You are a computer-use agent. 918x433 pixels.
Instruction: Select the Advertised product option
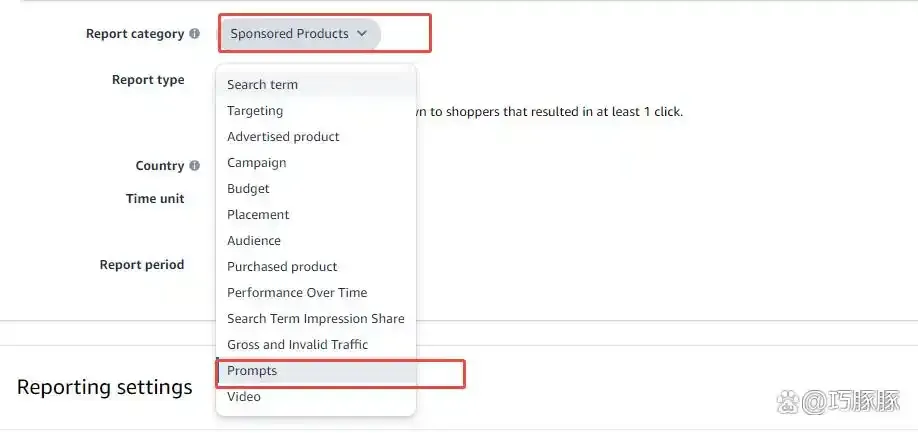tap(283, 137)
